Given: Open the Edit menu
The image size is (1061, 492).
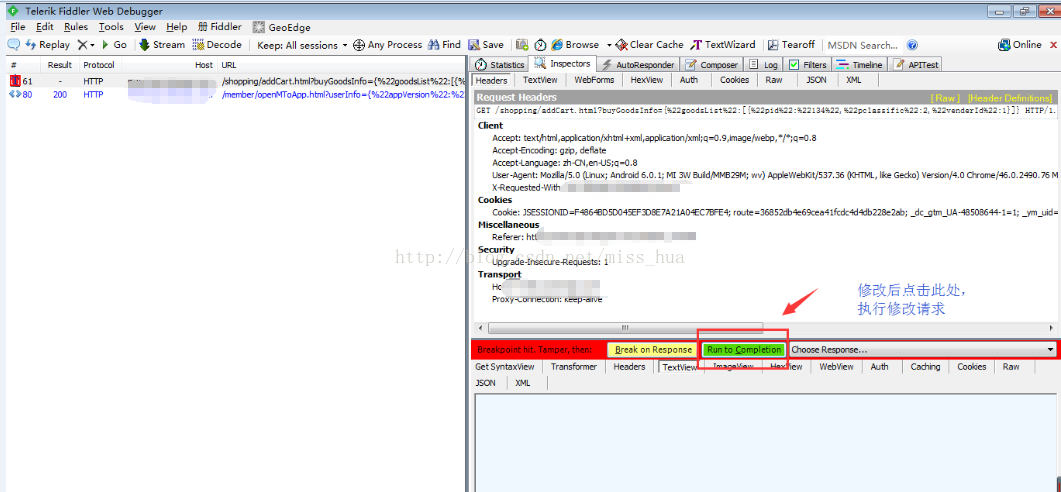Looking at the screenshot, I should pyautogui.click(x=45, y=27).
